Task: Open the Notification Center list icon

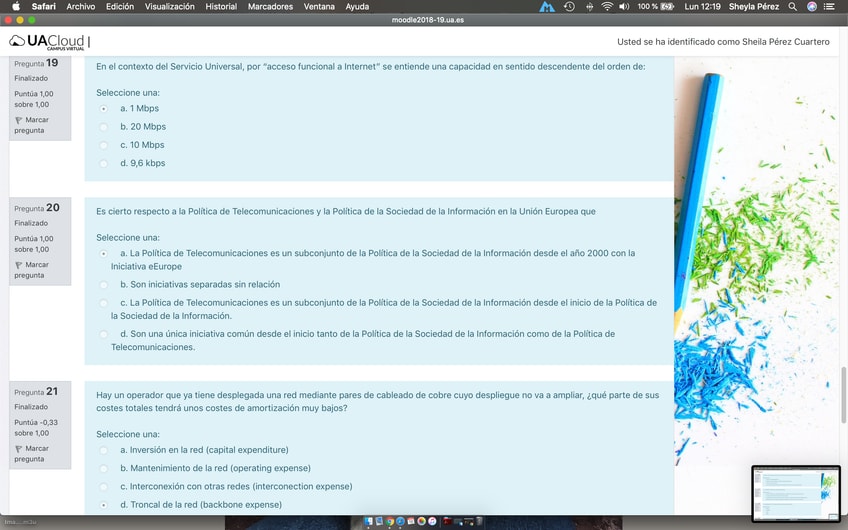Action: [829, 6]
